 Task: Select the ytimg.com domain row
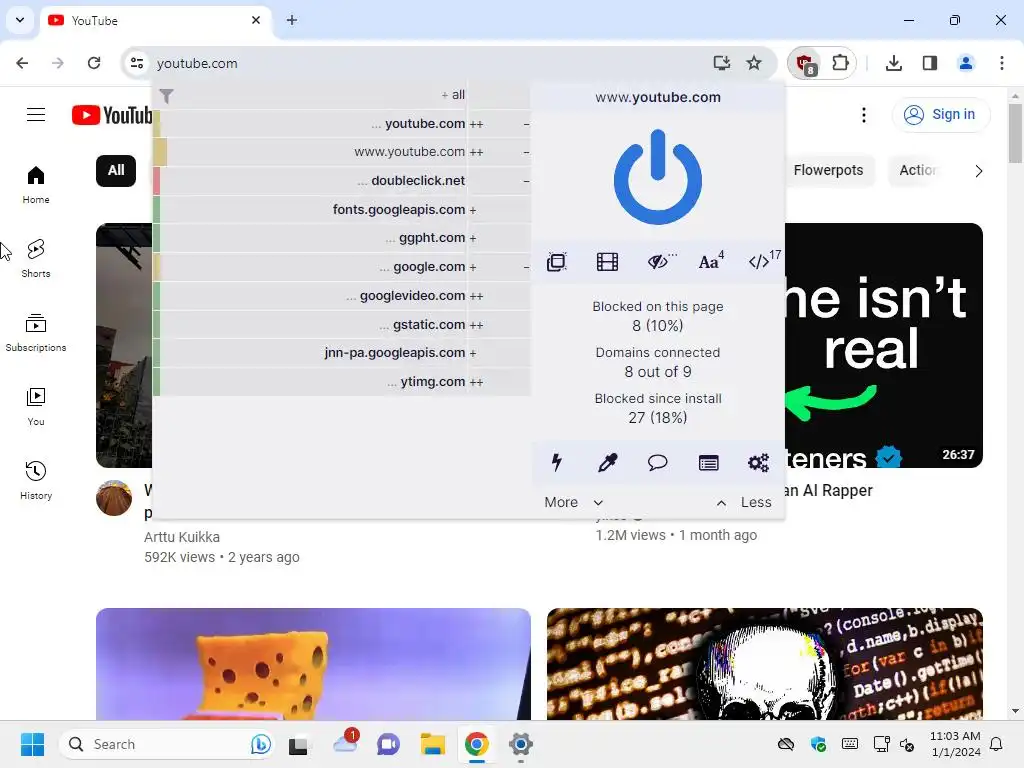[x=342, y=381]
